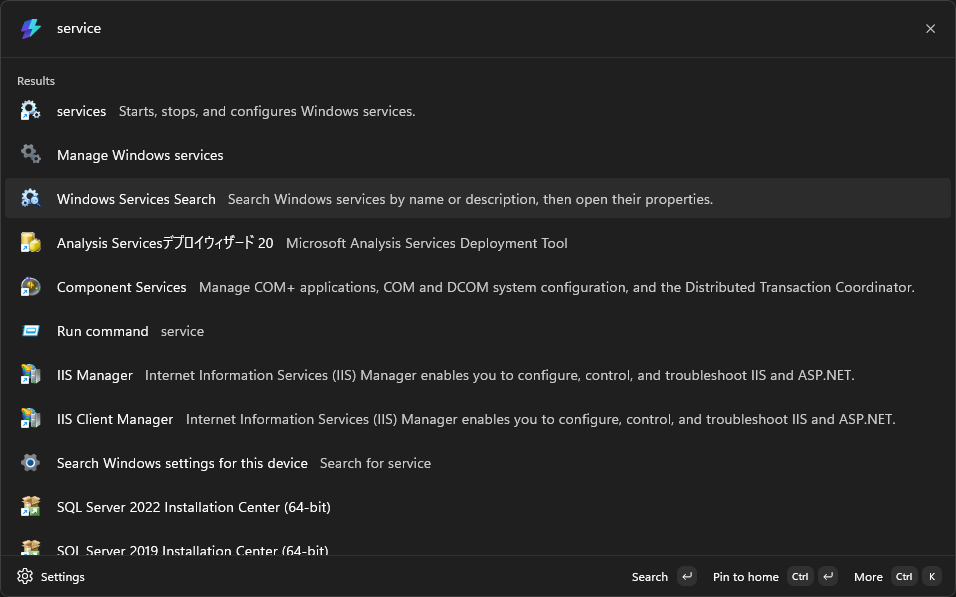Viewport: 956px width, 597px height.
Task: Open Settings from the footer
Action: coord(51,576)
